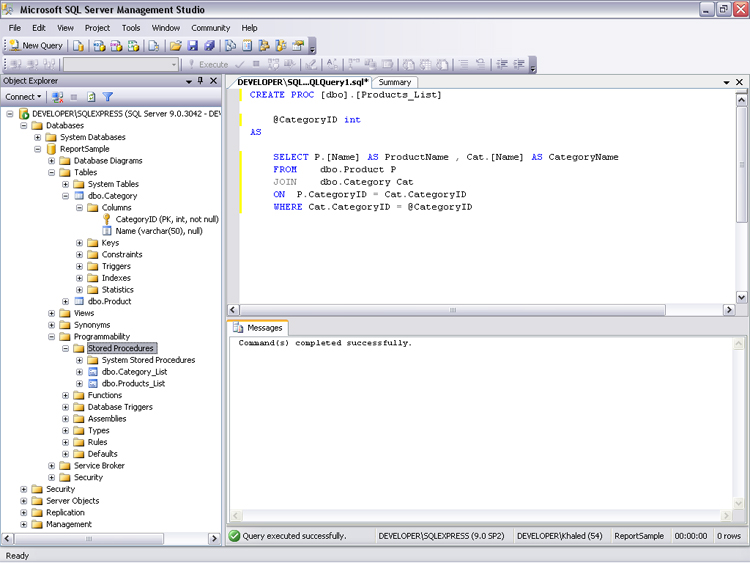
Task: Select the Views folder
Action: pos(84,313)
